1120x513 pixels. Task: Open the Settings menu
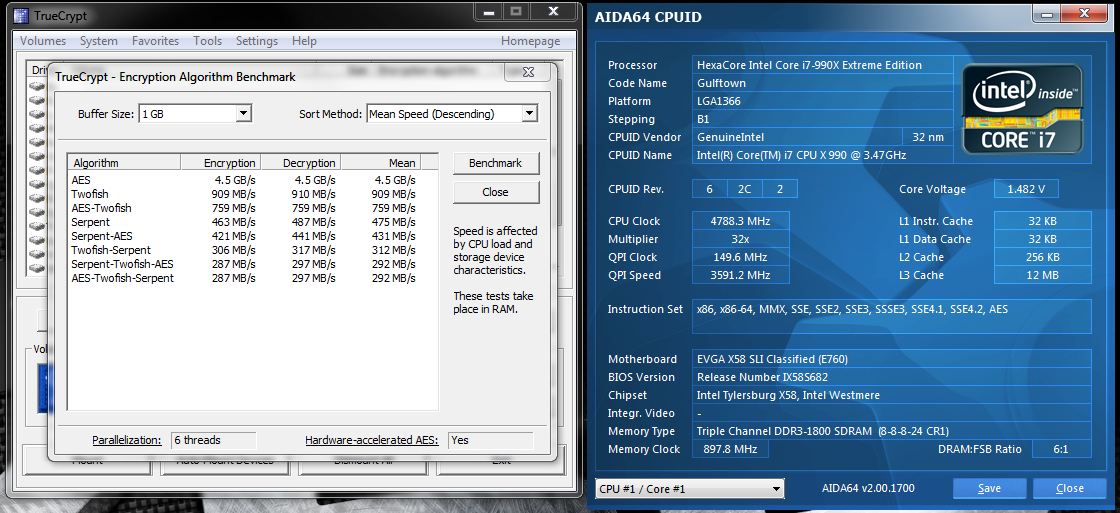tap(257, 41)
